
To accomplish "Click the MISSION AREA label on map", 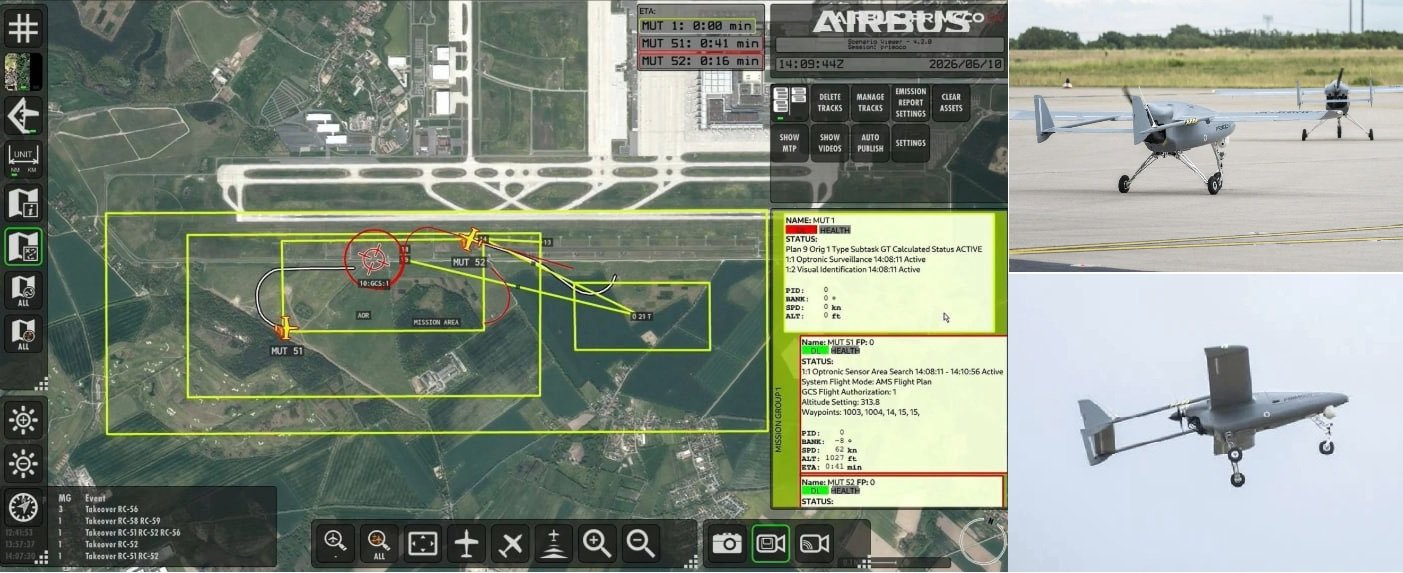I will pyautogui.click(x=436, y=322).
